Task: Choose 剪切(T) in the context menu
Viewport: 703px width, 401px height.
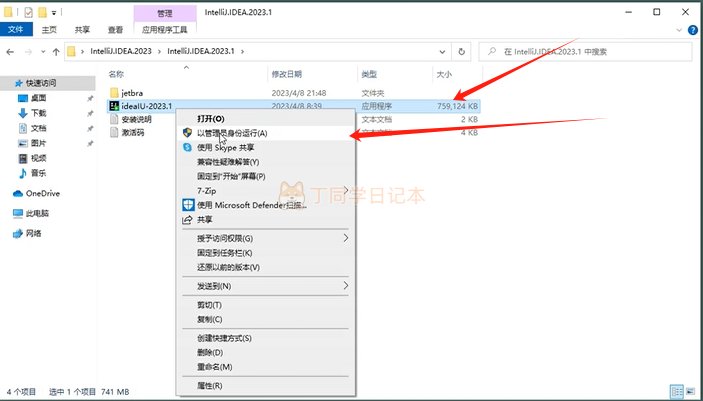Action: (265, 305)
